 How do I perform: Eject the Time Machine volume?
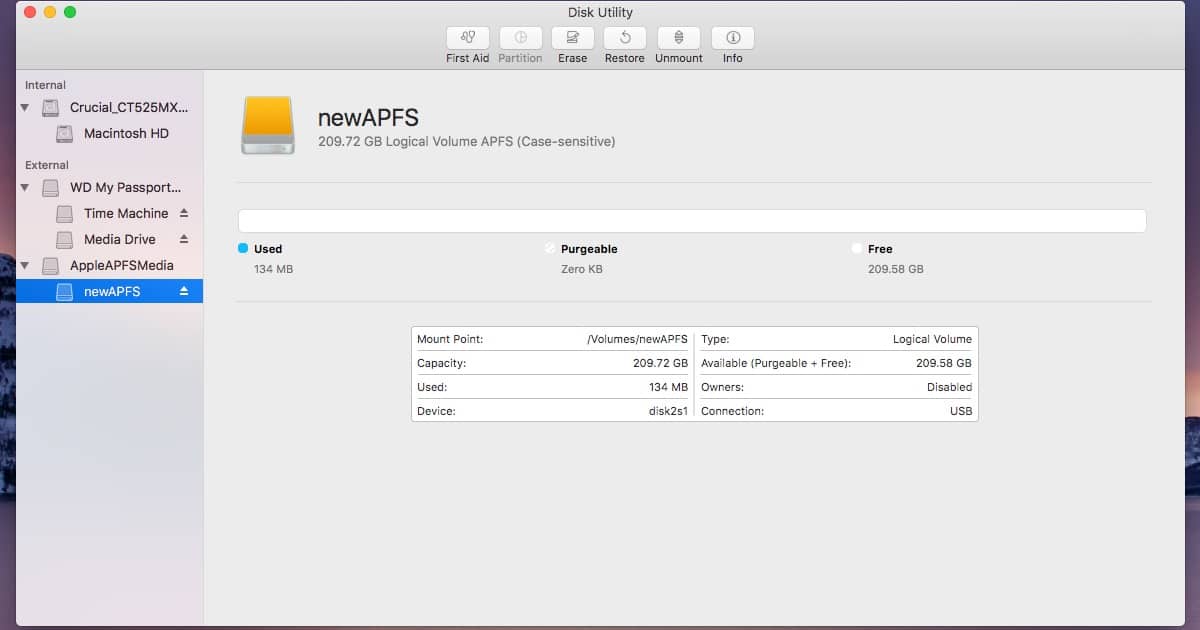[x=184, y=213]
